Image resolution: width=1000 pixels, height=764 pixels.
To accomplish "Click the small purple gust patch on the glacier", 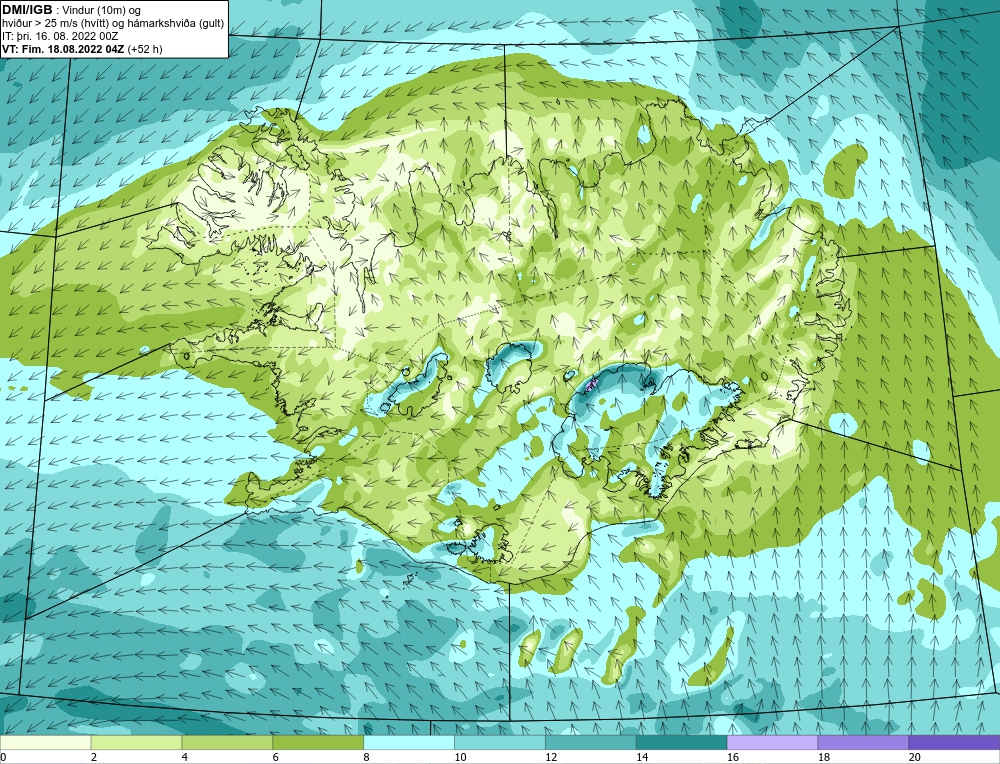I will click(591, 383).
